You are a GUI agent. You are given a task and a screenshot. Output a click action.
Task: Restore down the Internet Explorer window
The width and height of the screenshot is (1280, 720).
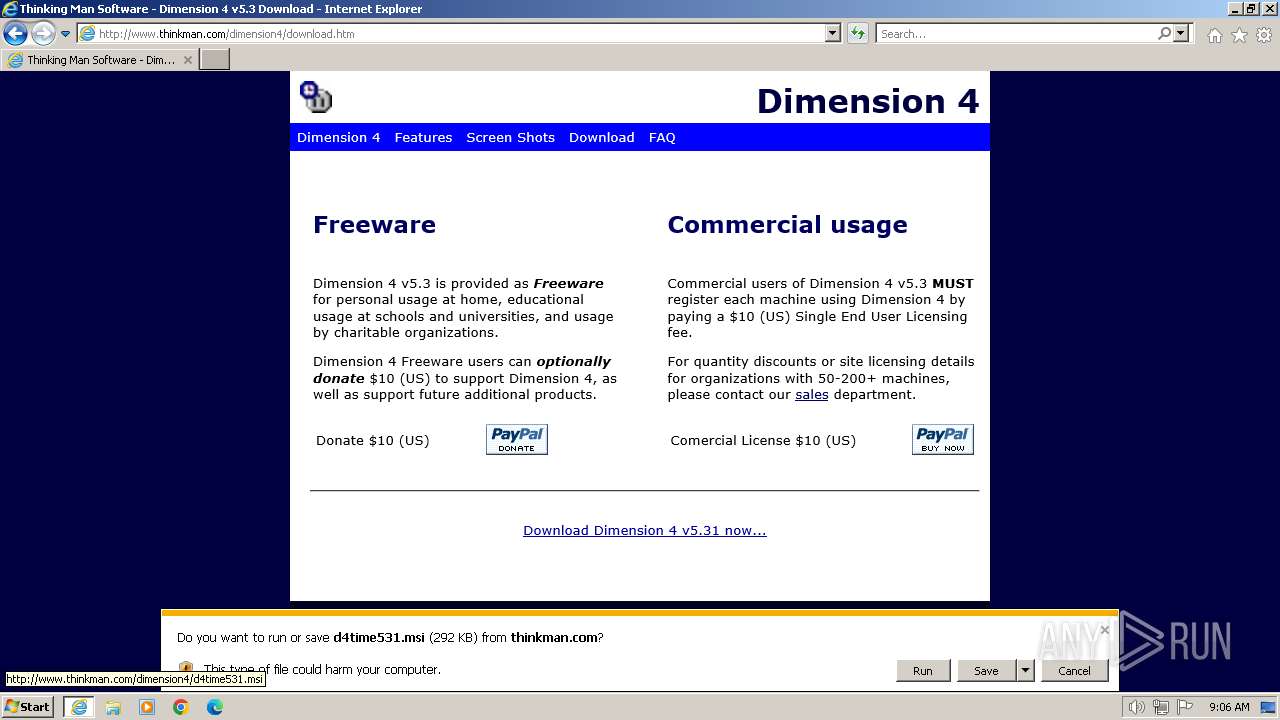tap(1251, 9)
